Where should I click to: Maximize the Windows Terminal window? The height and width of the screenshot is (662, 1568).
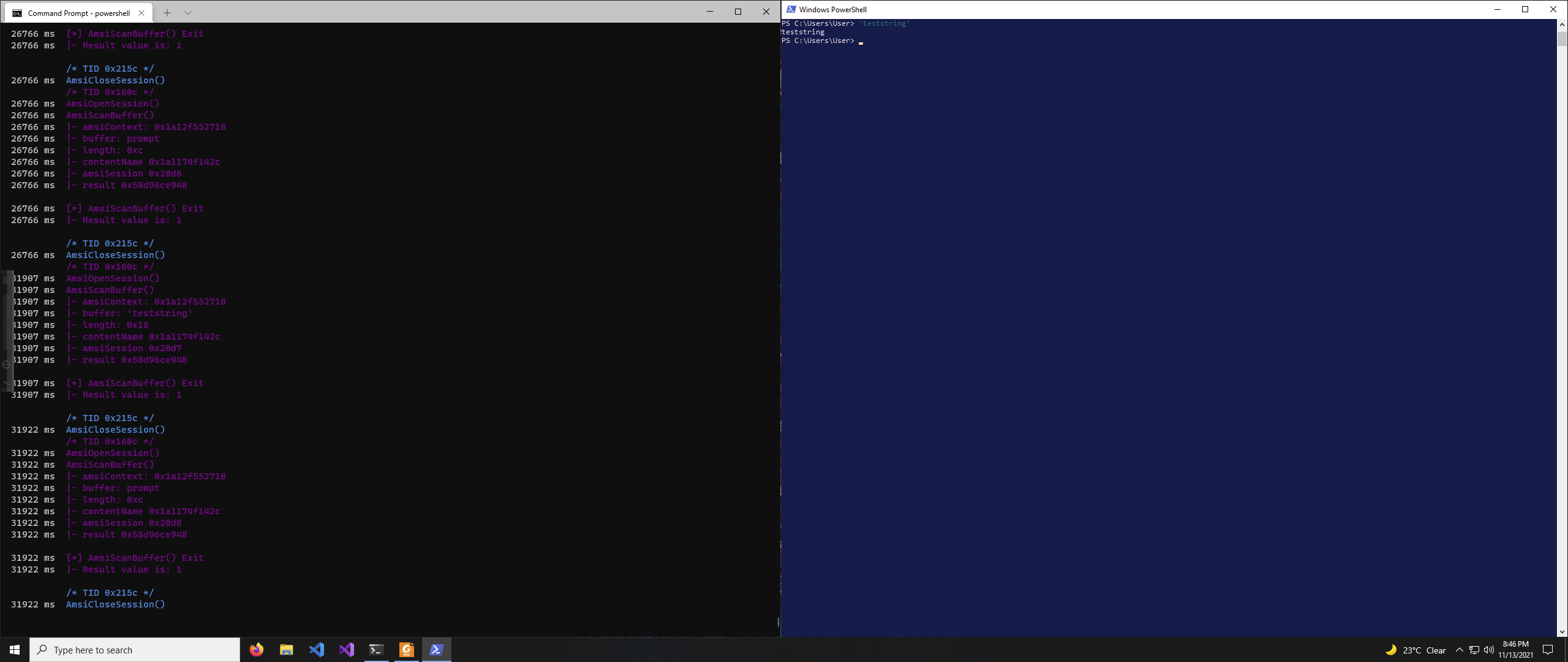(738, 12)
